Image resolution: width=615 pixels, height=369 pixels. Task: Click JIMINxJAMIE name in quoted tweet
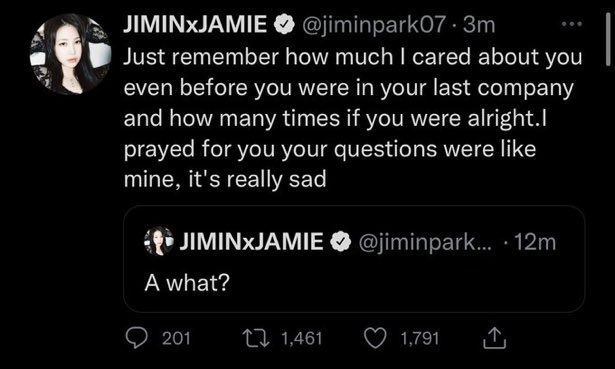[x=251, y=242]
